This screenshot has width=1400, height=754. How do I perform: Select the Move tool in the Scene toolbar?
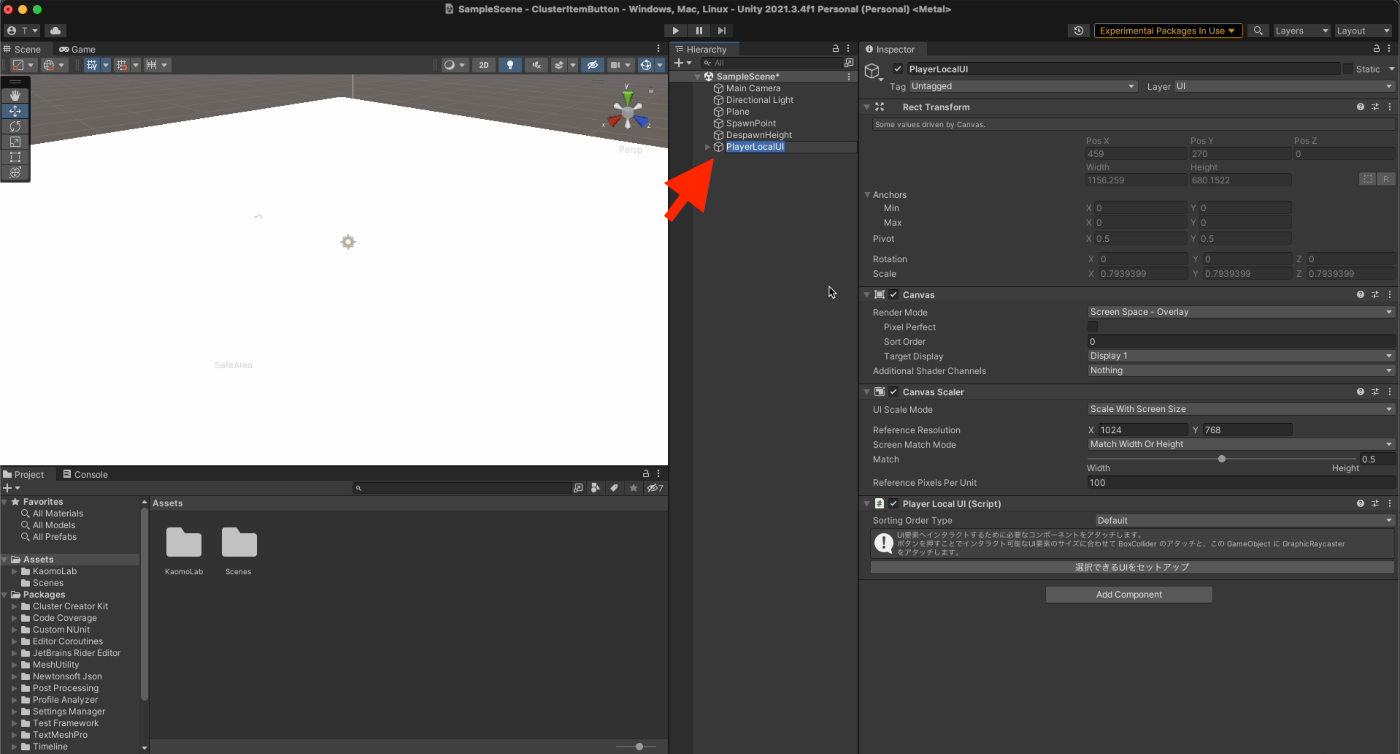tap(15, 111)
